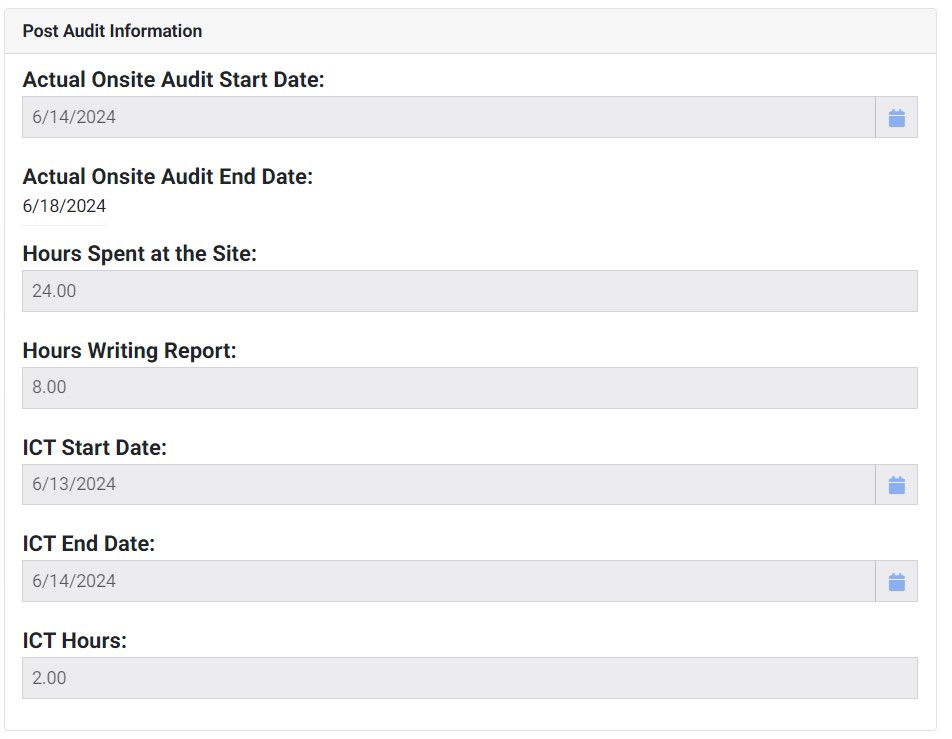The image size is (952, 739).
Task: Click the ICT Hours input field
Action: [x=469, y=678]
